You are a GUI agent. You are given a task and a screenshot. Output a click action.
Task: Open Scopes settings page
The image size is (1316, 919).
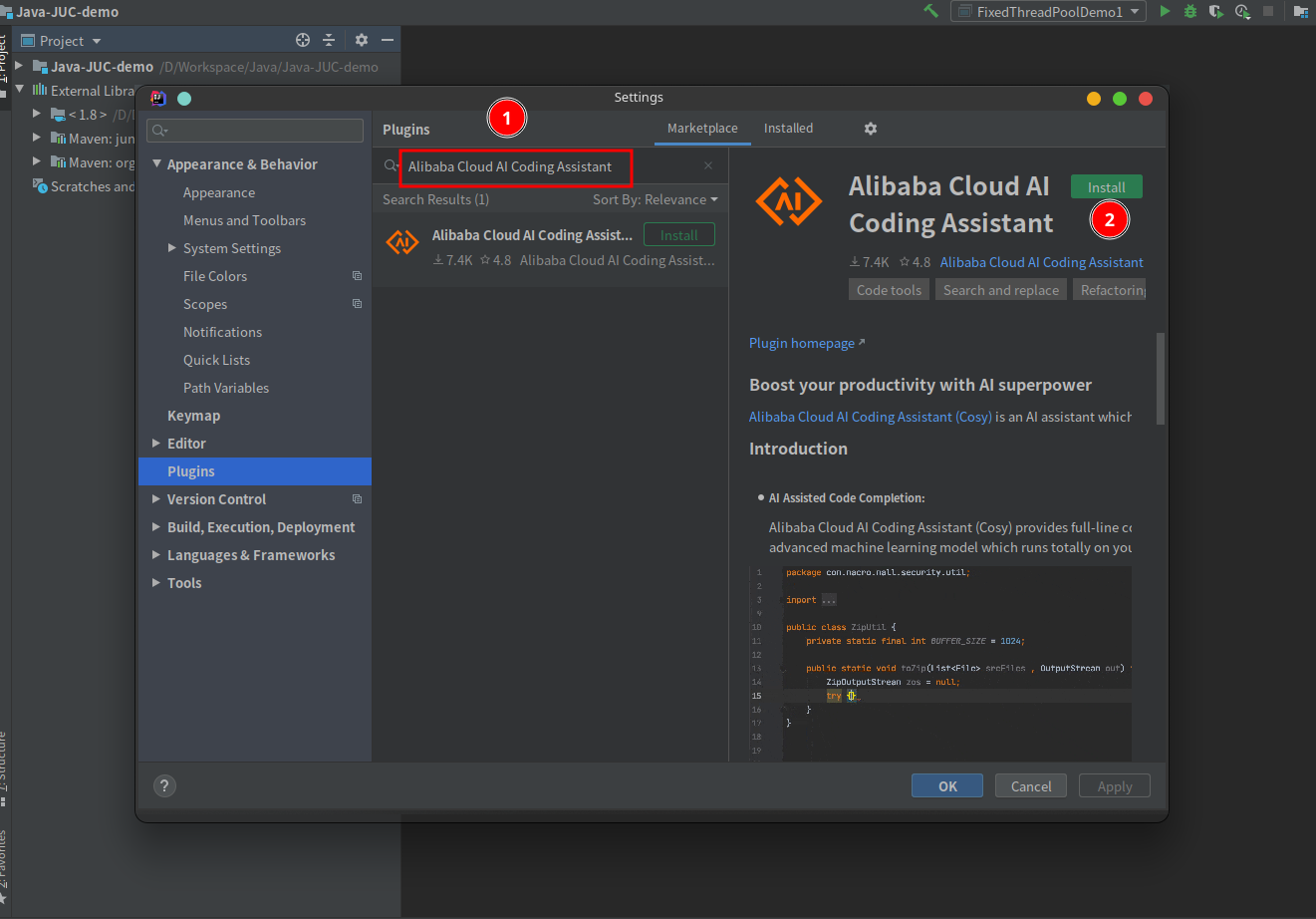point(205,304)
